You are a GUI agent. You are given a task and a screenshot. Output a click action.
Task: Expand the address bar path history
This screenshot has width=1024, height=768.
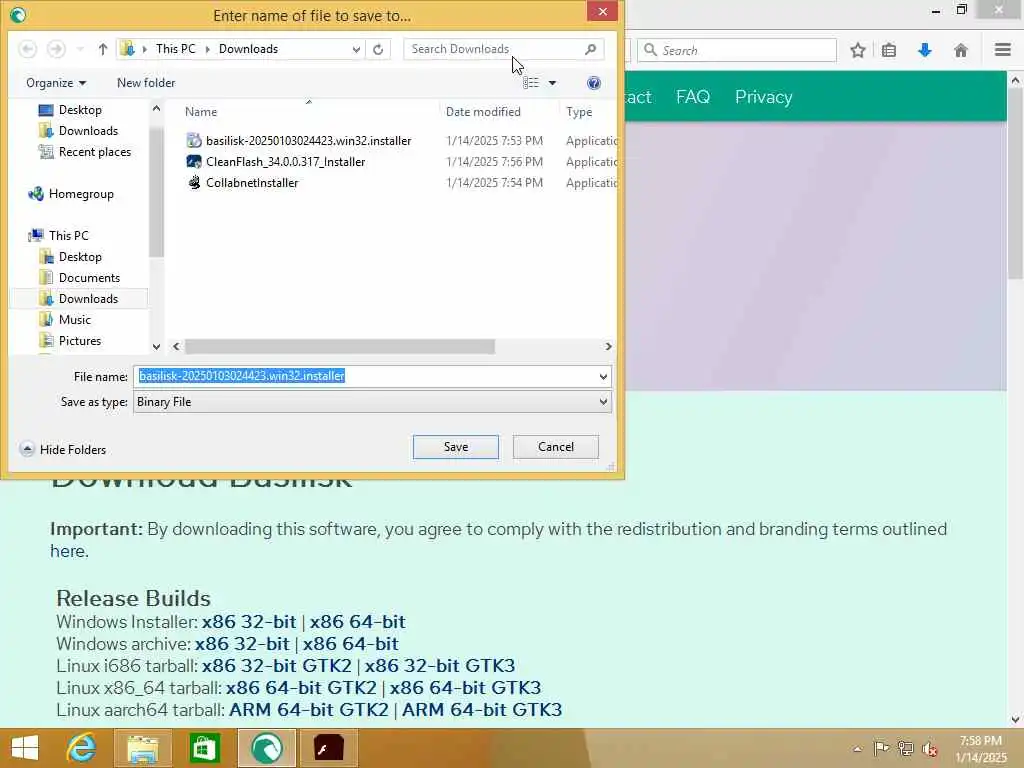356,49
